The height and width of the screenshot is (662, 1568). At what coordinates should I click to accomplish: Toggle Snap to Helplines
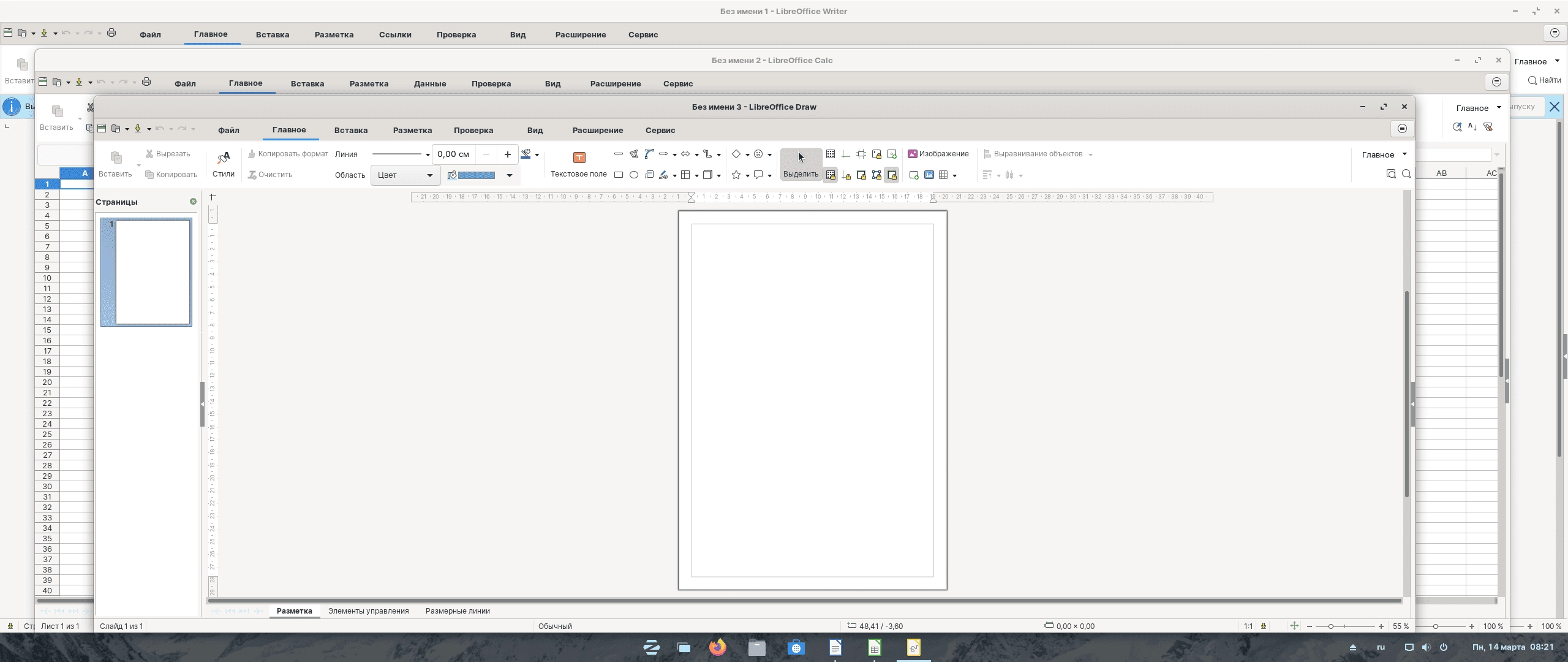(x=846, y=175)
